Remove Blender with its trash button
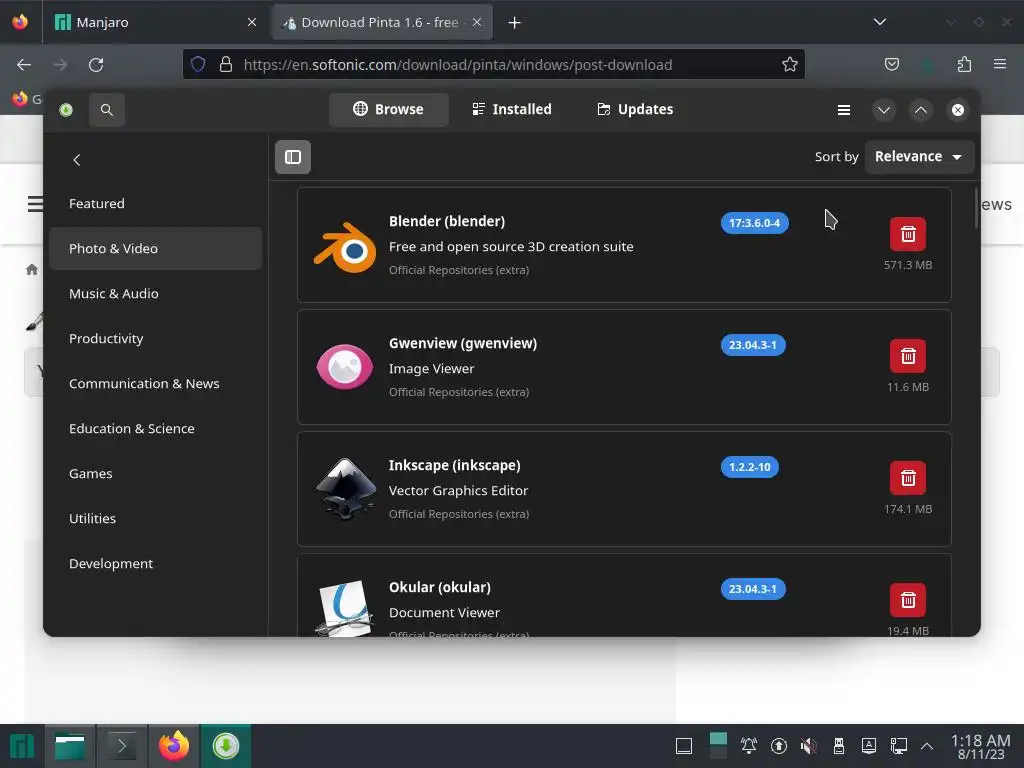 click(908, 234)
